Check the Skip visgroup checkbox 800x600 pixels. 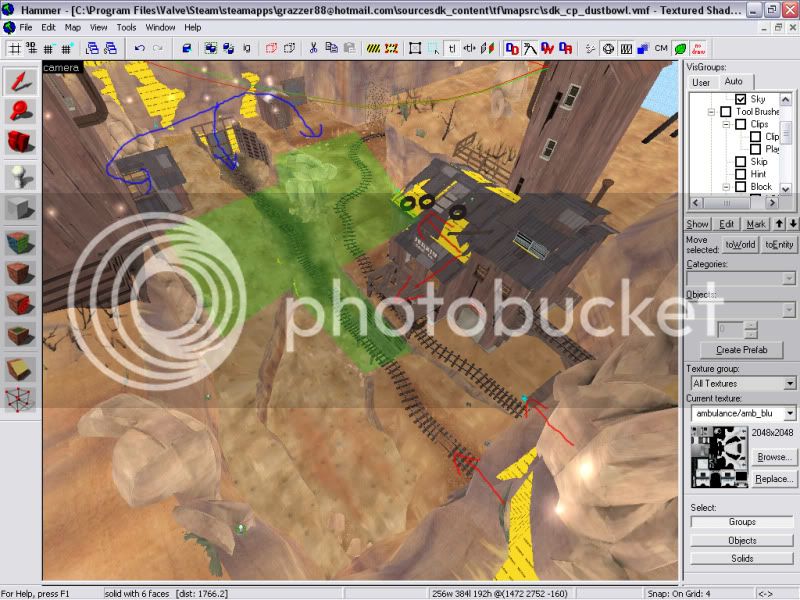point(741,162)
